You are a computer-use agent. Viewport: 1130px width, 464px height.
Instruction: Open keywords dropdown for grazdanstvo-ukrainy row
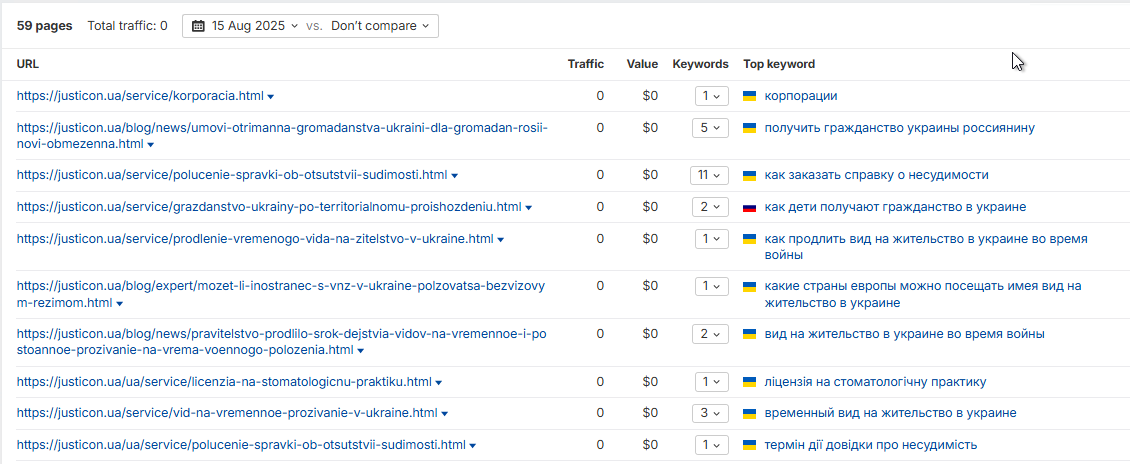pos(712,207)
